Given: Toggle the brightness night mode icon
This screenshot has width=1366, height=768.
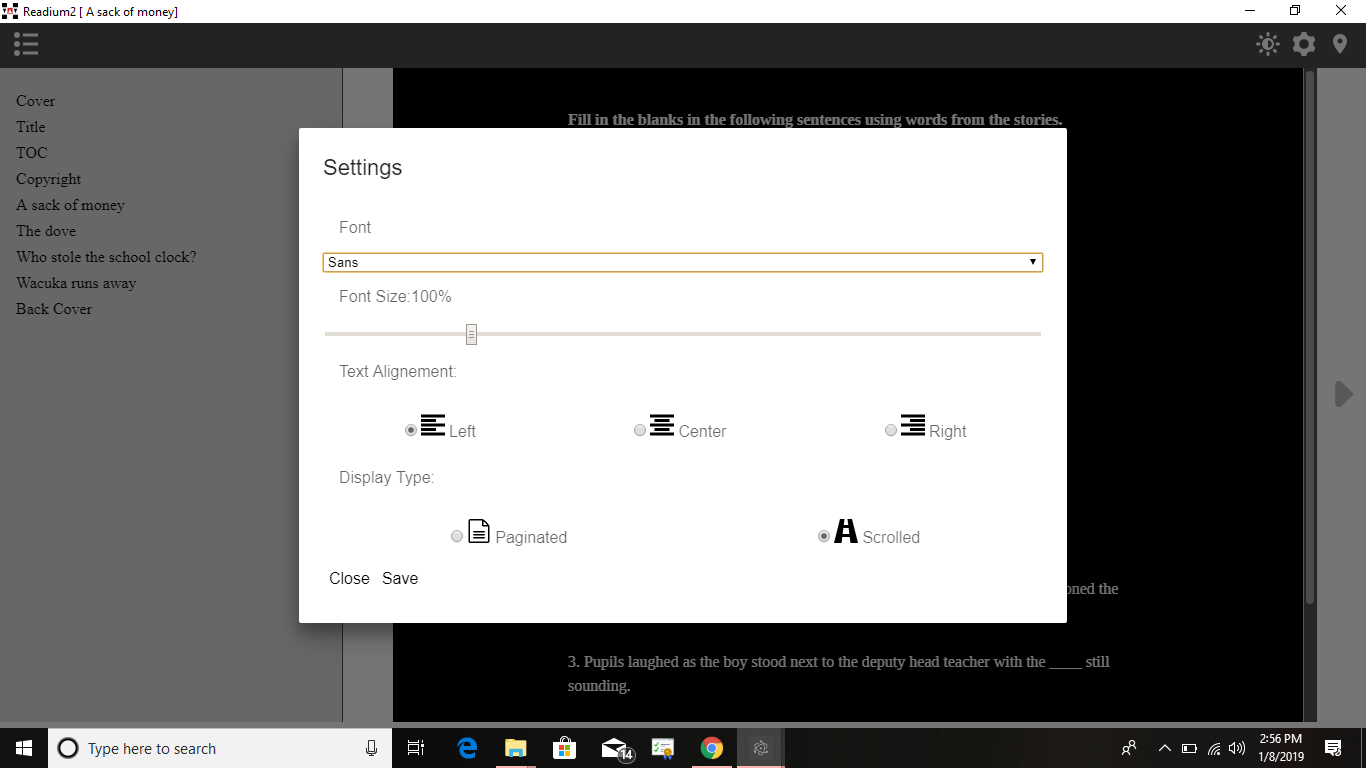Looking at the screenshot, I should click(x=1268, y=44).
